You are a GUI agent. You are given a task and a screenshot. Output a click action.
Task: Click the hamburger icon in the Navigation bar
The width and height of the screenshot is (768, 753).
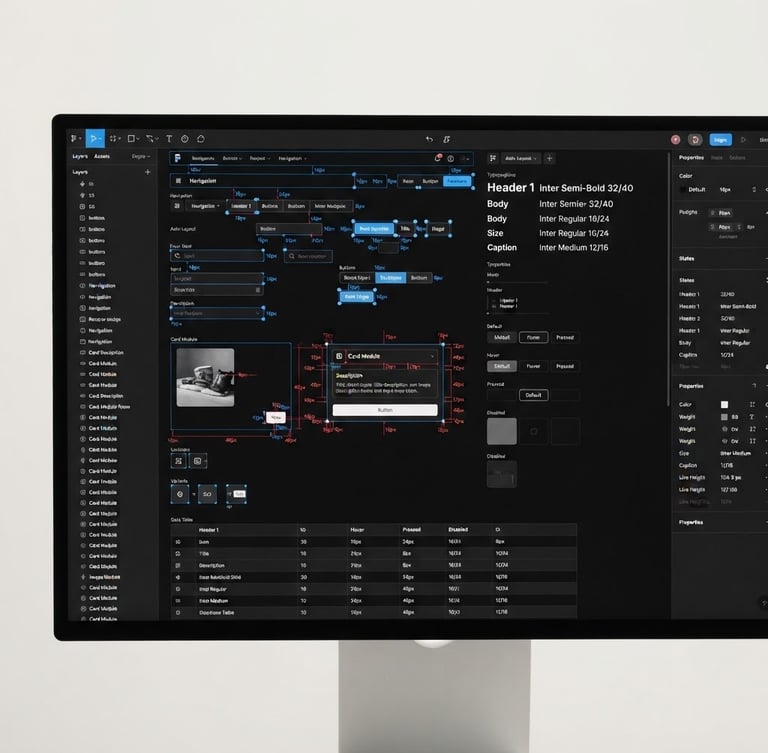point(178,181)
